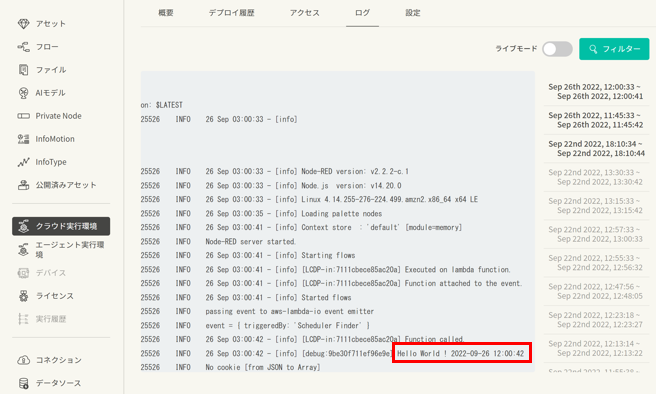Click the Private Node icon
657x394 pixels.
pyautogui.click(x=23, y=116)
